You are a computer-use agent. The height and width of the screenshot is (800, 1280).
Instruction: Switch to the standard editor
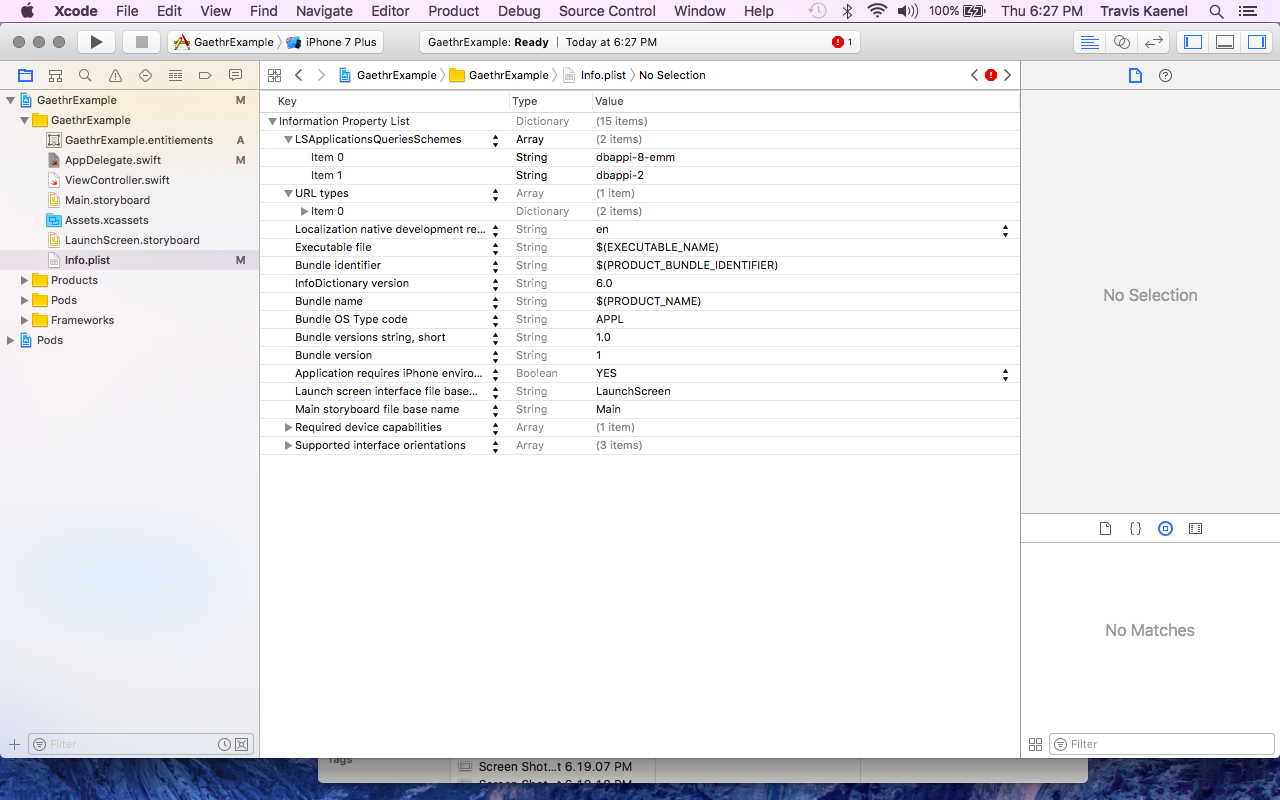(1089, 42)
